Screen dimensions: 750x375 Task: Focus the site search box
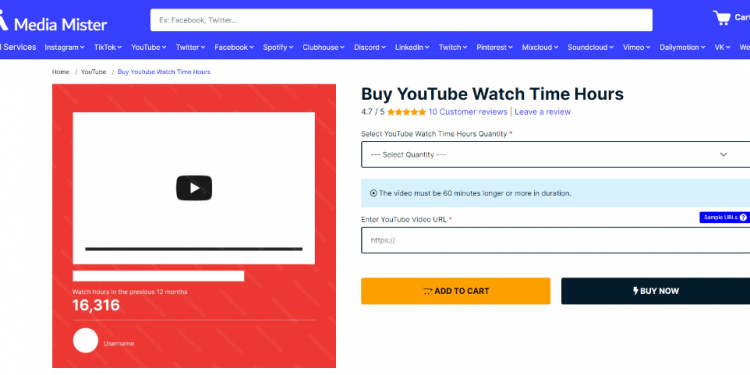pos(401,20)
